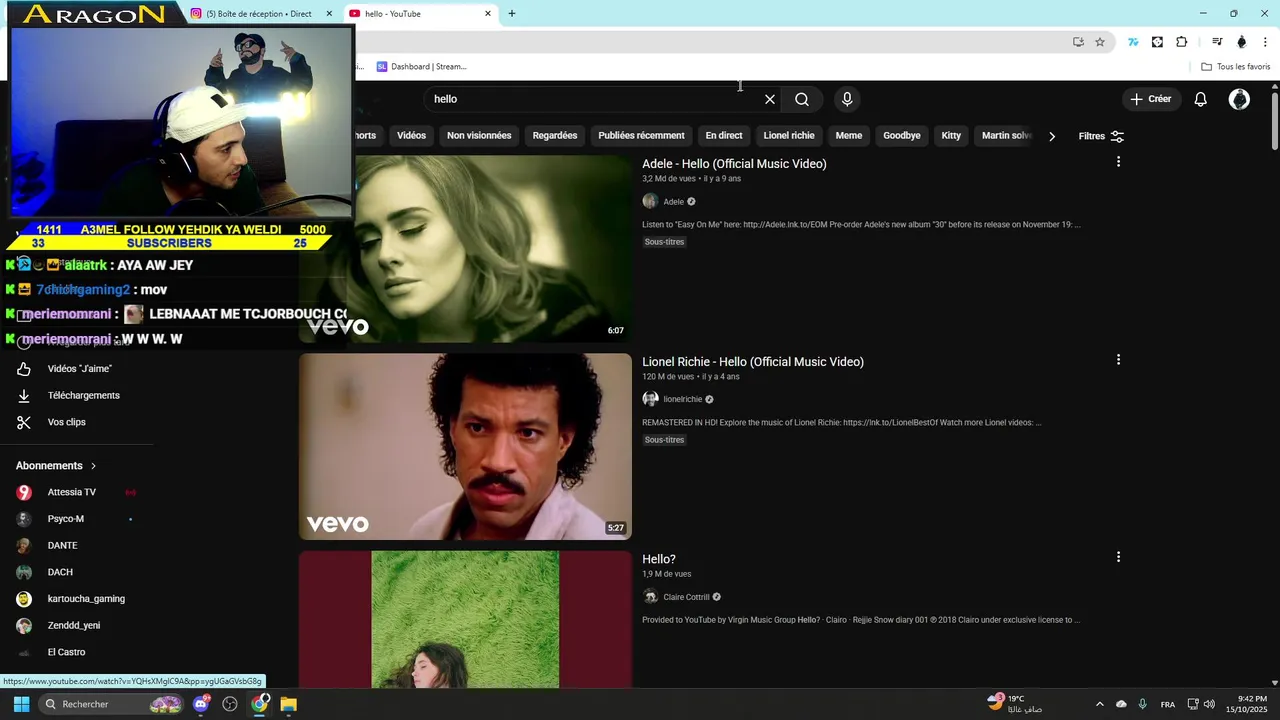Viewport: 1280px width, 720px height.
Task: Open YouTube notifications bell
Action: [1201, 99]
